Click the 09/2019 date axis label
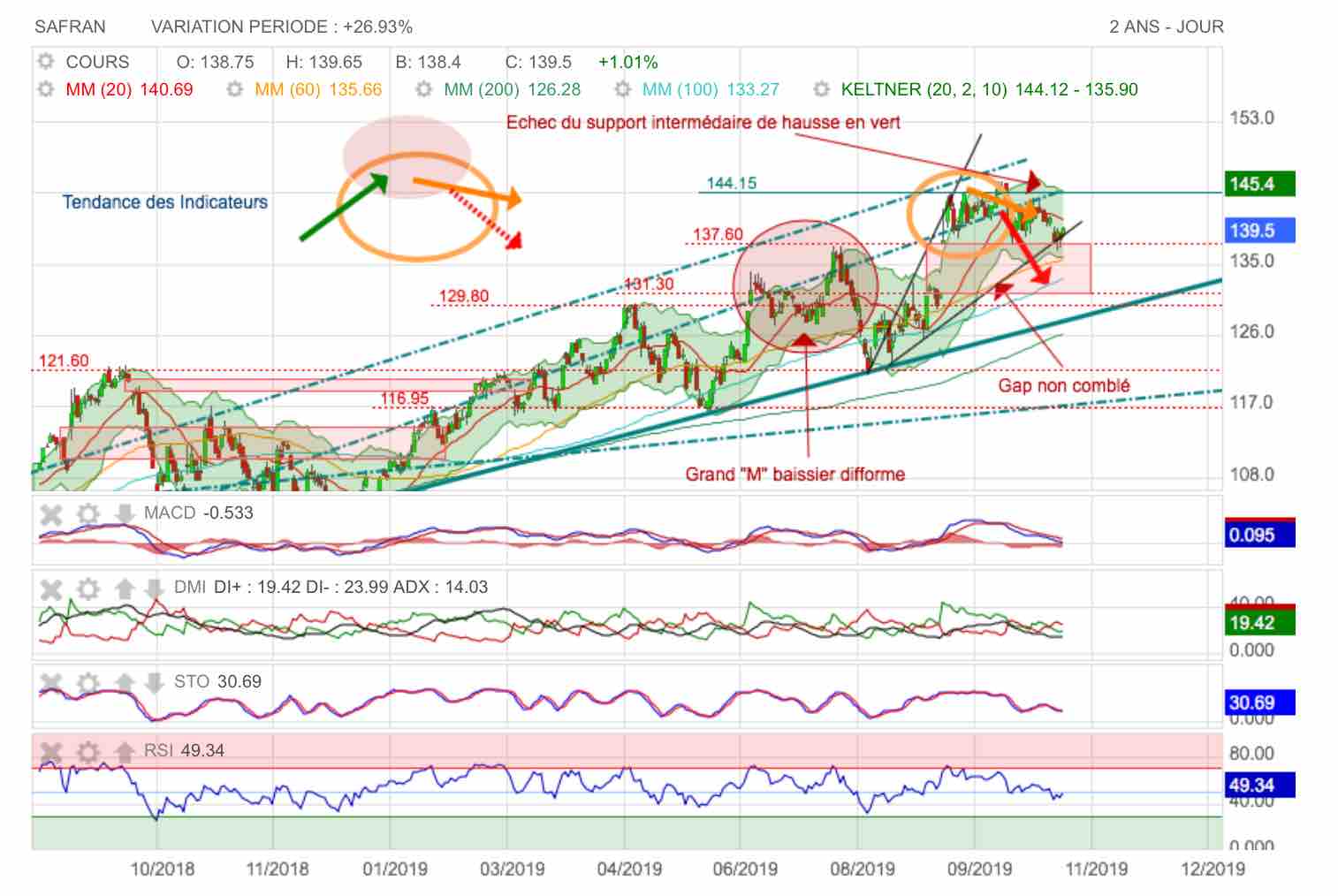Image resolution: width=1338 pixels, height=896 pixels. (x=979, y=869)
